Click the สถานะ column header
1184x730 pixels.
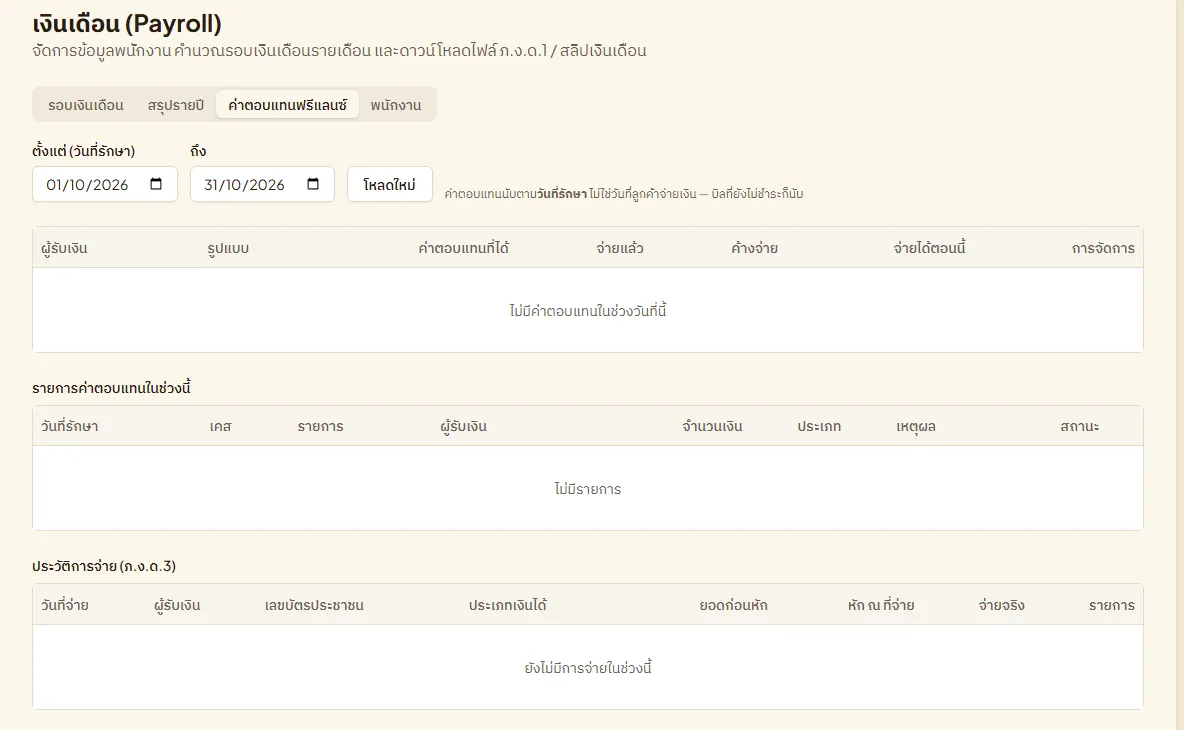click(x=1080, y=427)
